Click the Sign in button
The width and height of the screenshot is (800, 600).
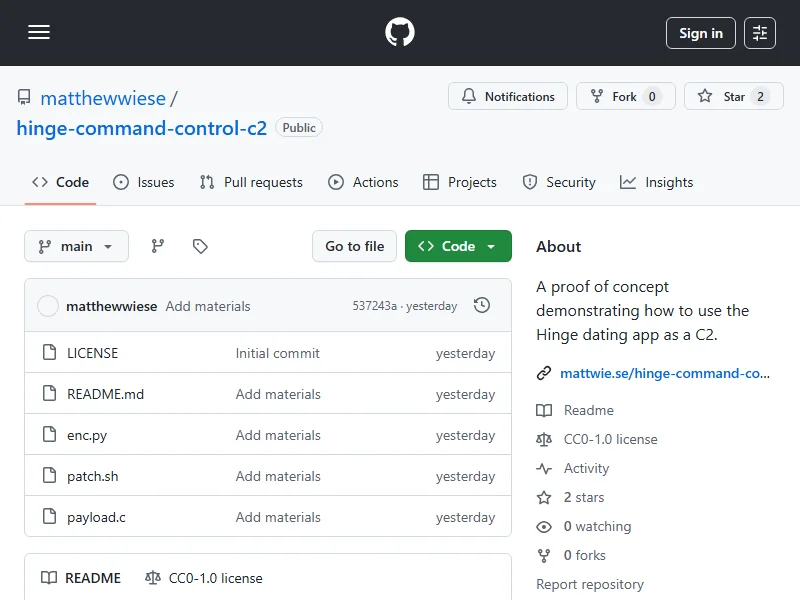(x=700, y=33)
